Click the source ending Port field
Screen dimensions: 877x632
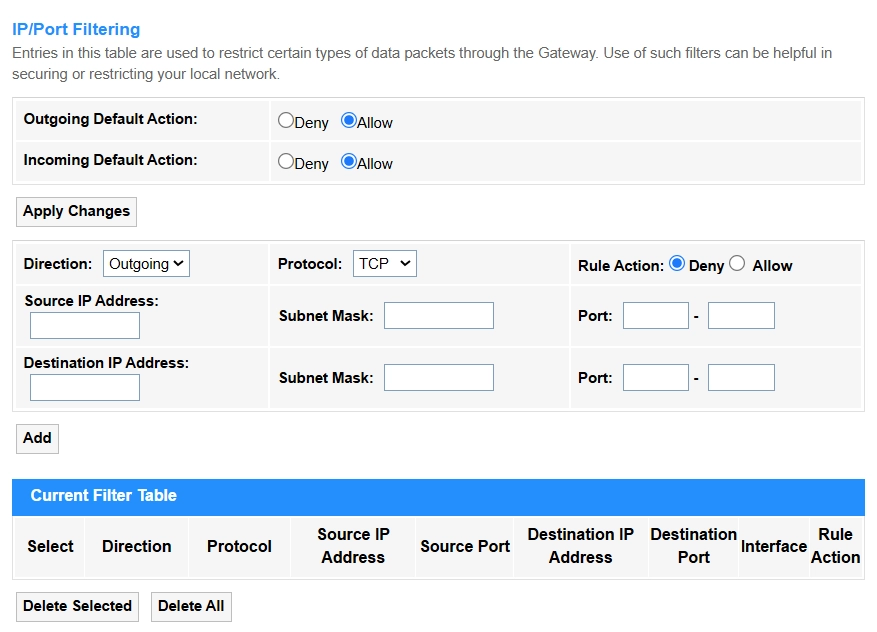[741, 316]
